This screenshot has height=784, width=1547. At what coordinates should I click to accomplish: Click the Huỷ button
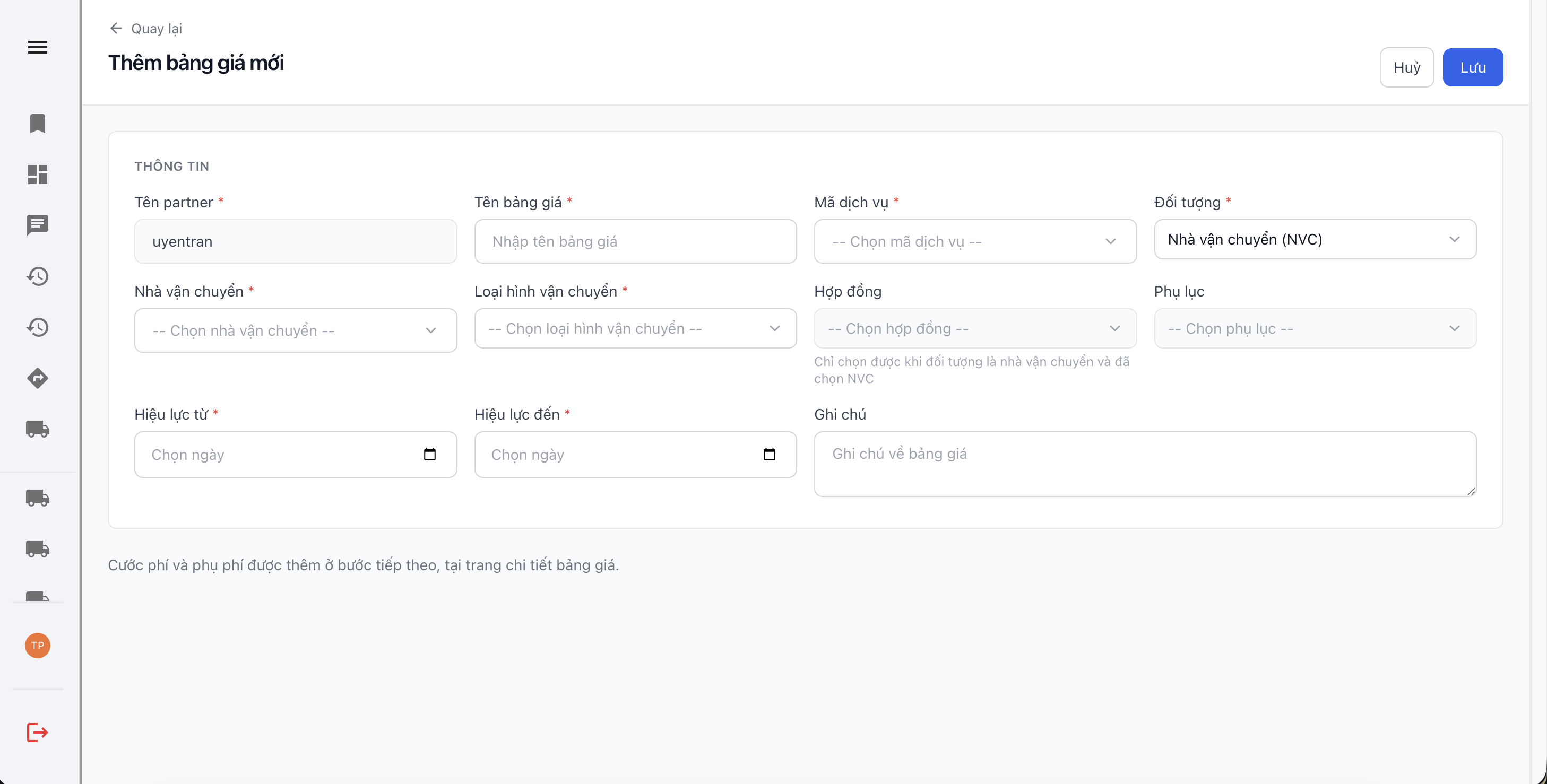click(x=1406, y=67)
